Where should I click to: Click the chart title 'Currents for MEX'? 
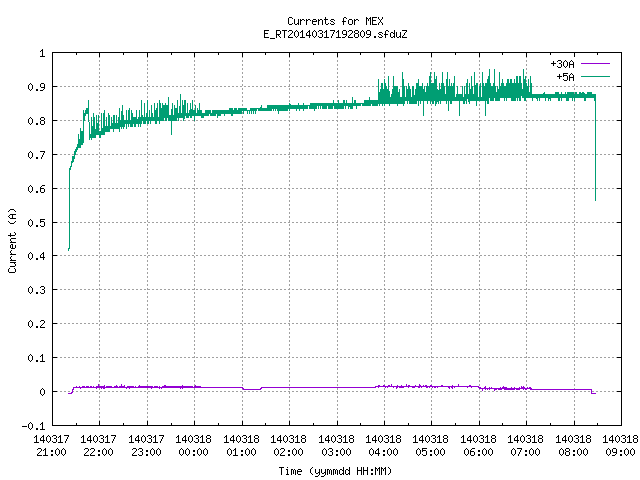click(335, 21)
